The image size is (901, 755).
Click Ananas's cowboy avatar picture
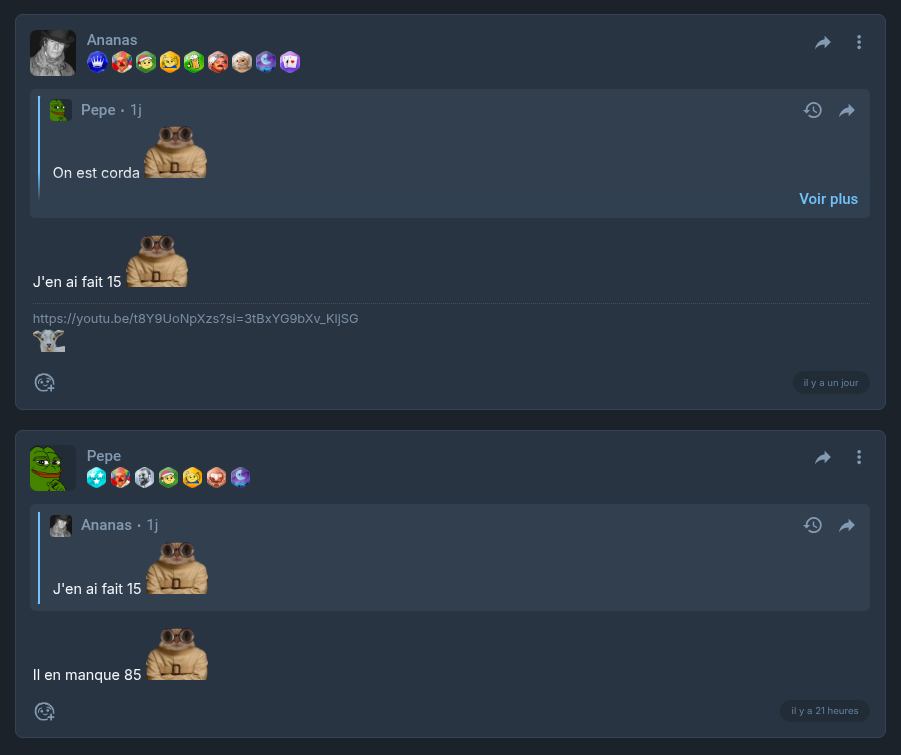(x=53, y=53)
